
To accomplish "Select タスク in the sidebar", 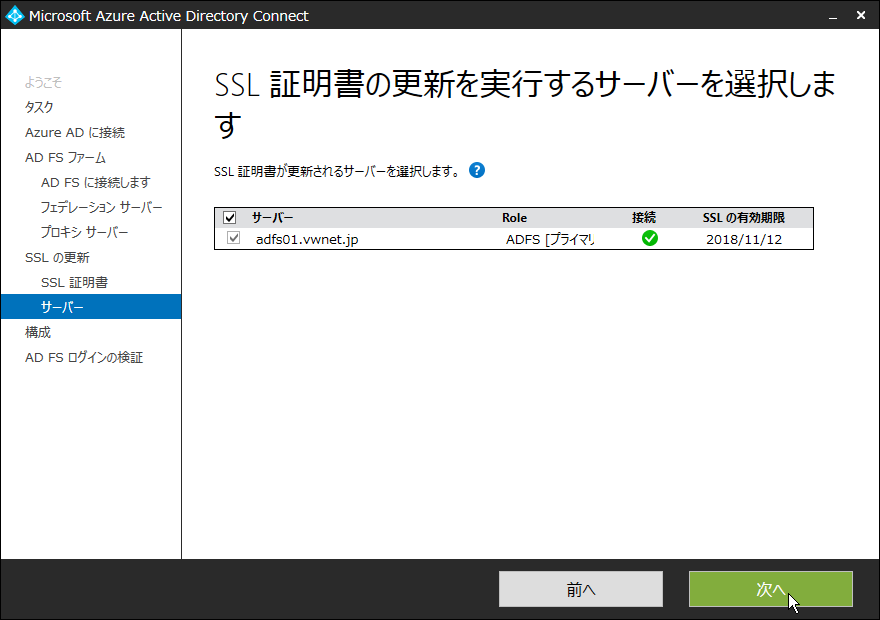I will tap(39, 107).
